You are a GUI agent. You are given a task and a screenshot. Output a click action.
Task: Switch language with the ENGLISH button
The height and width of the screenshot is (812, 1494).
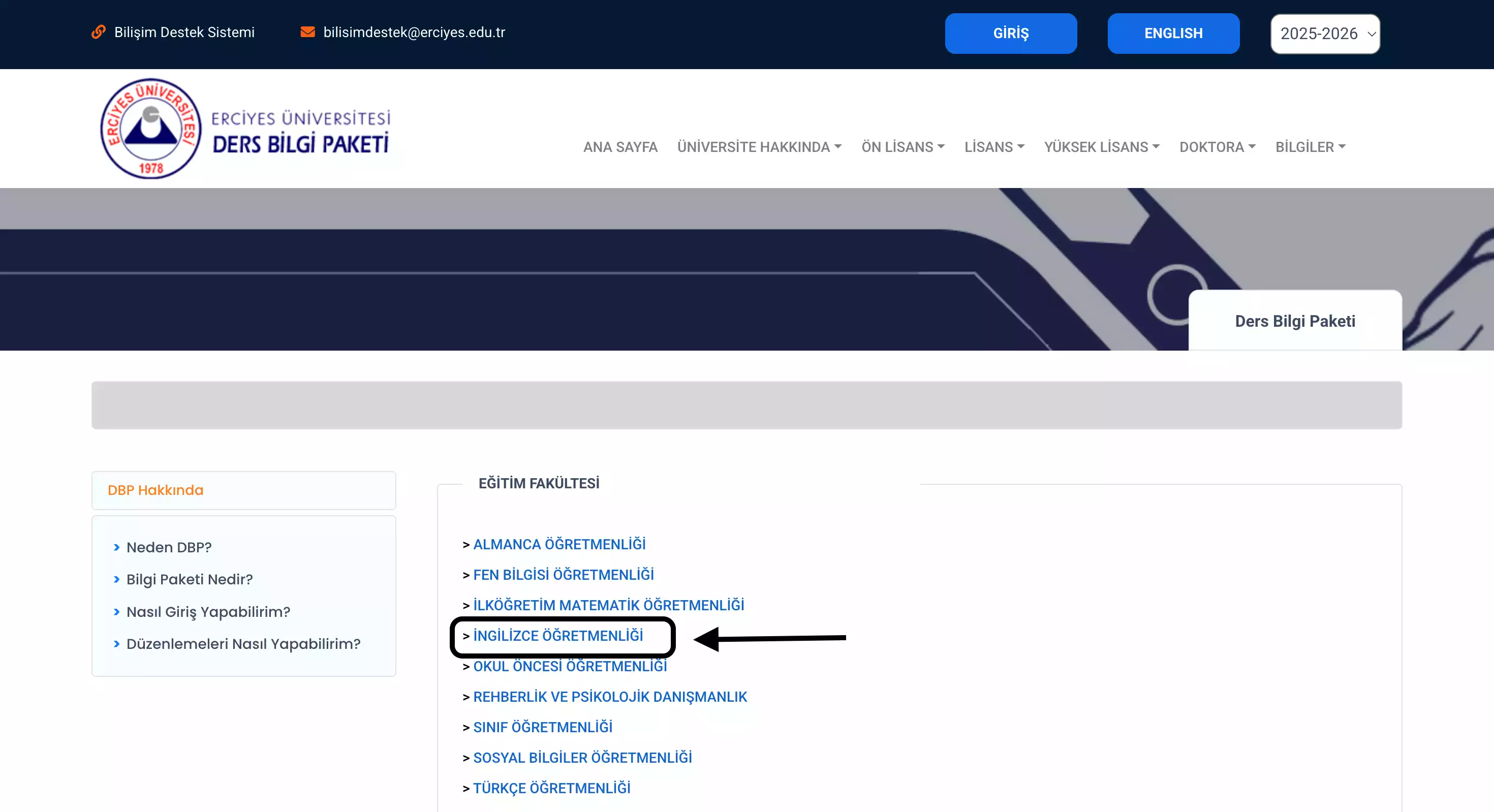[1173, 34]
